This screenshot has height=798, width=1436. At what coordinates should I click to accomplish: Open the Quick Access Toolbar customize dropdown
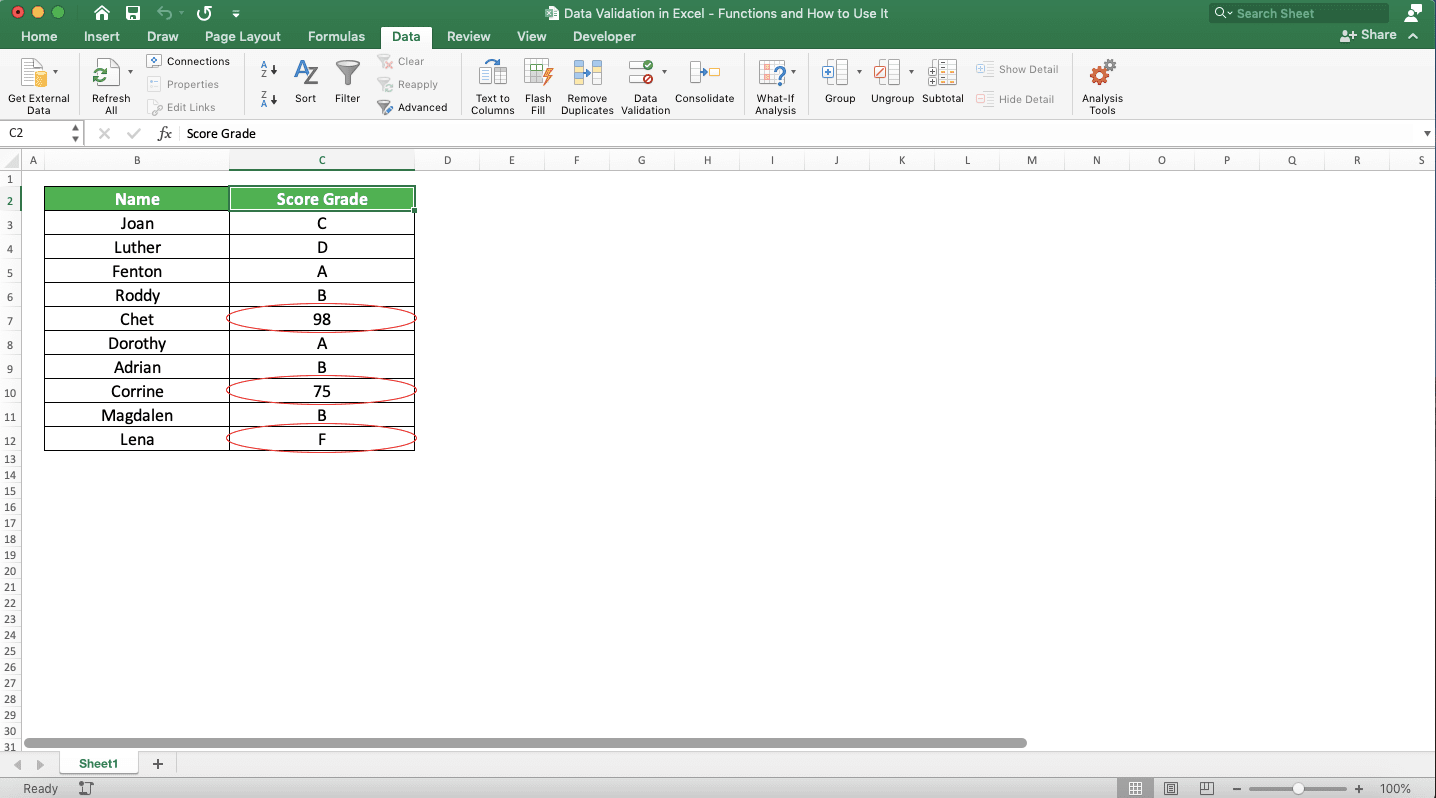coord(235,14)
